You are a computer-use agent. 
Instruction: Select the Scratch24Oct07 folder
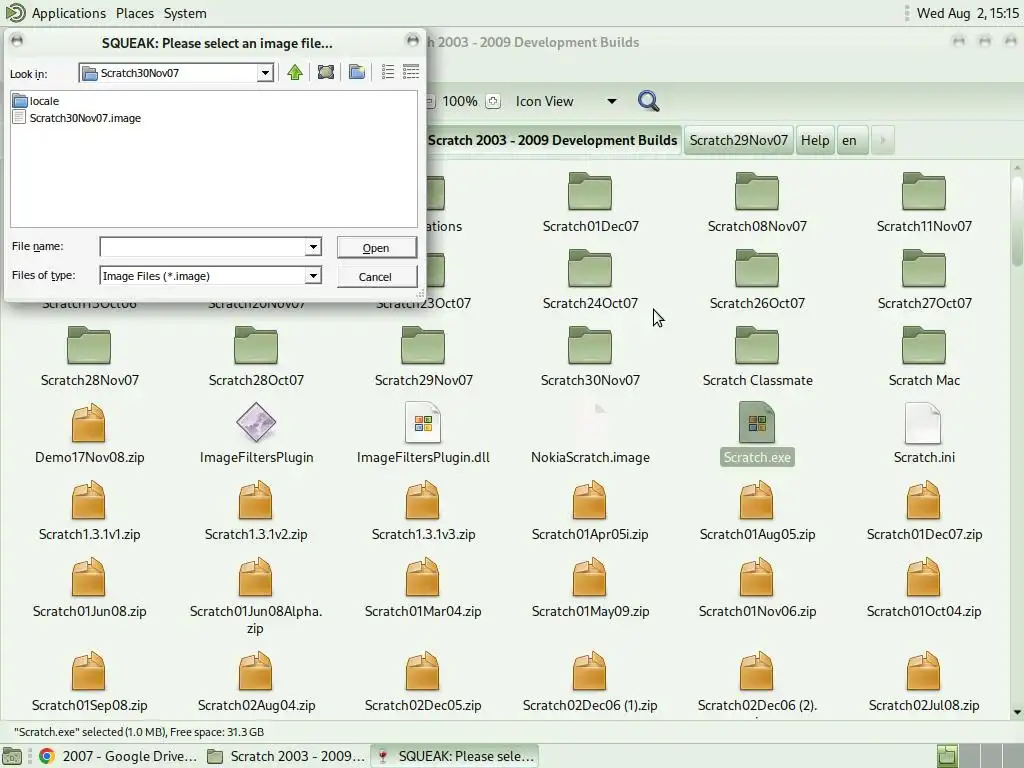(x=590, y=280)
